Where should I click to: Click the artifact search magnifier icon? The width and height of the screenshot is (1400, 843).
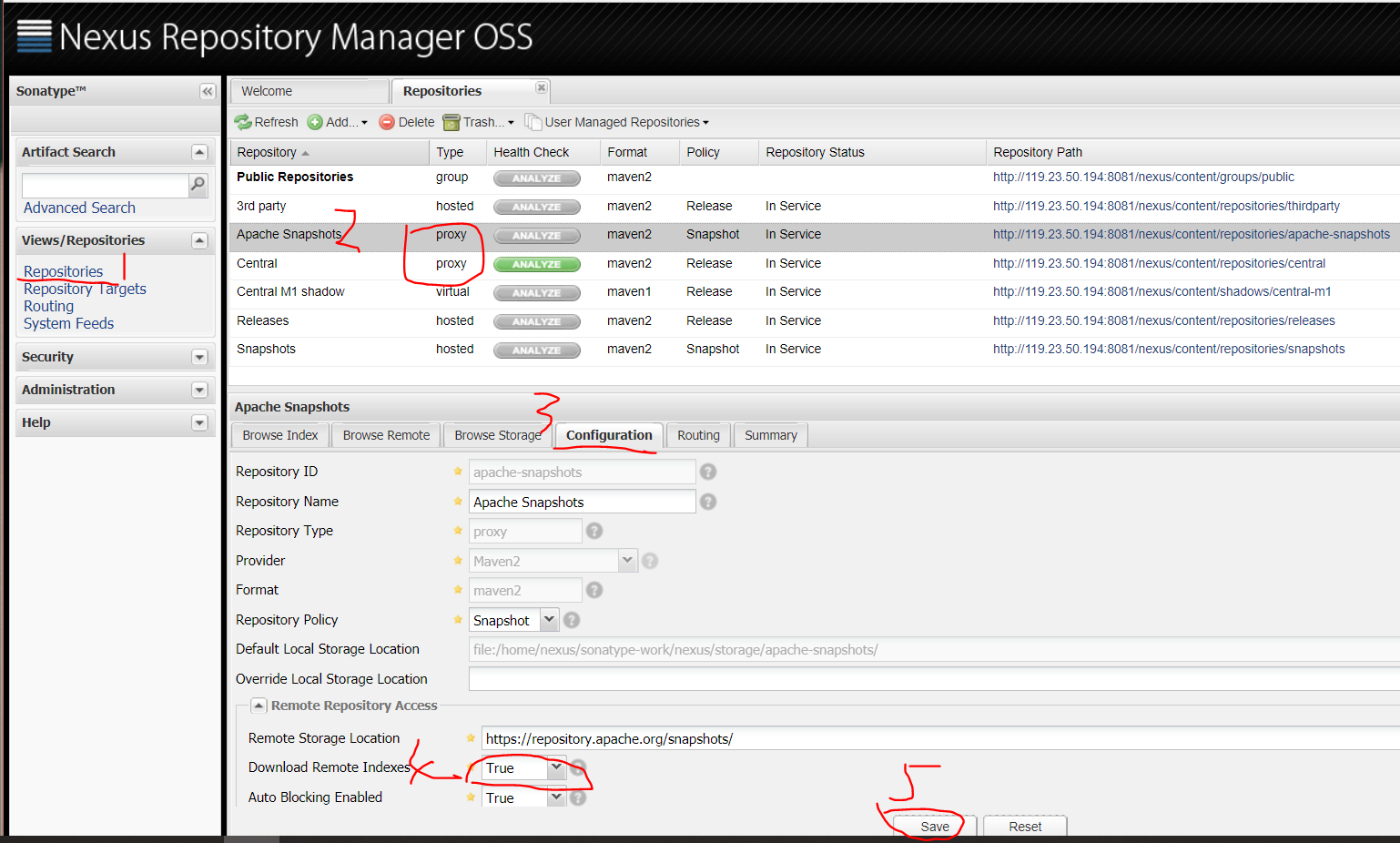198,185
